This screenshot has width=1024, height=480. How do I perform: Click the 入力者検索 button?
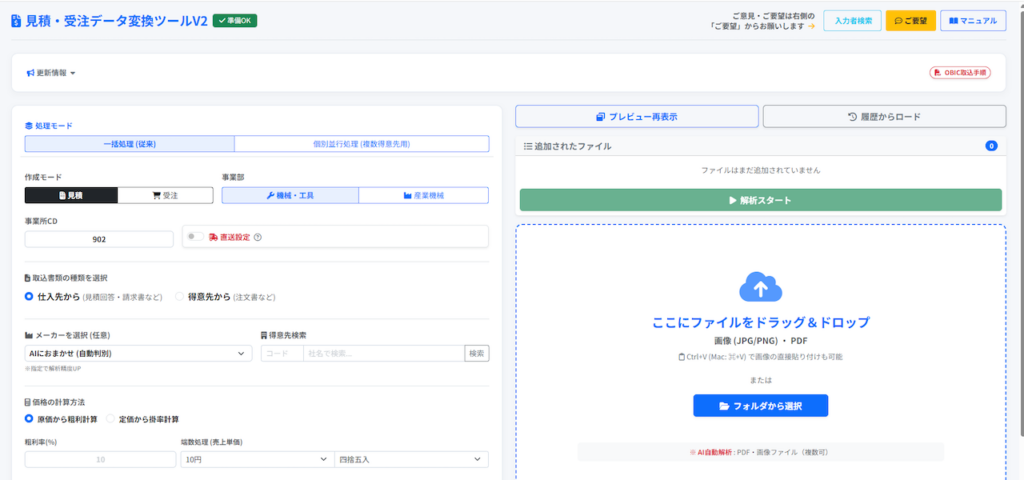[852, 21]
